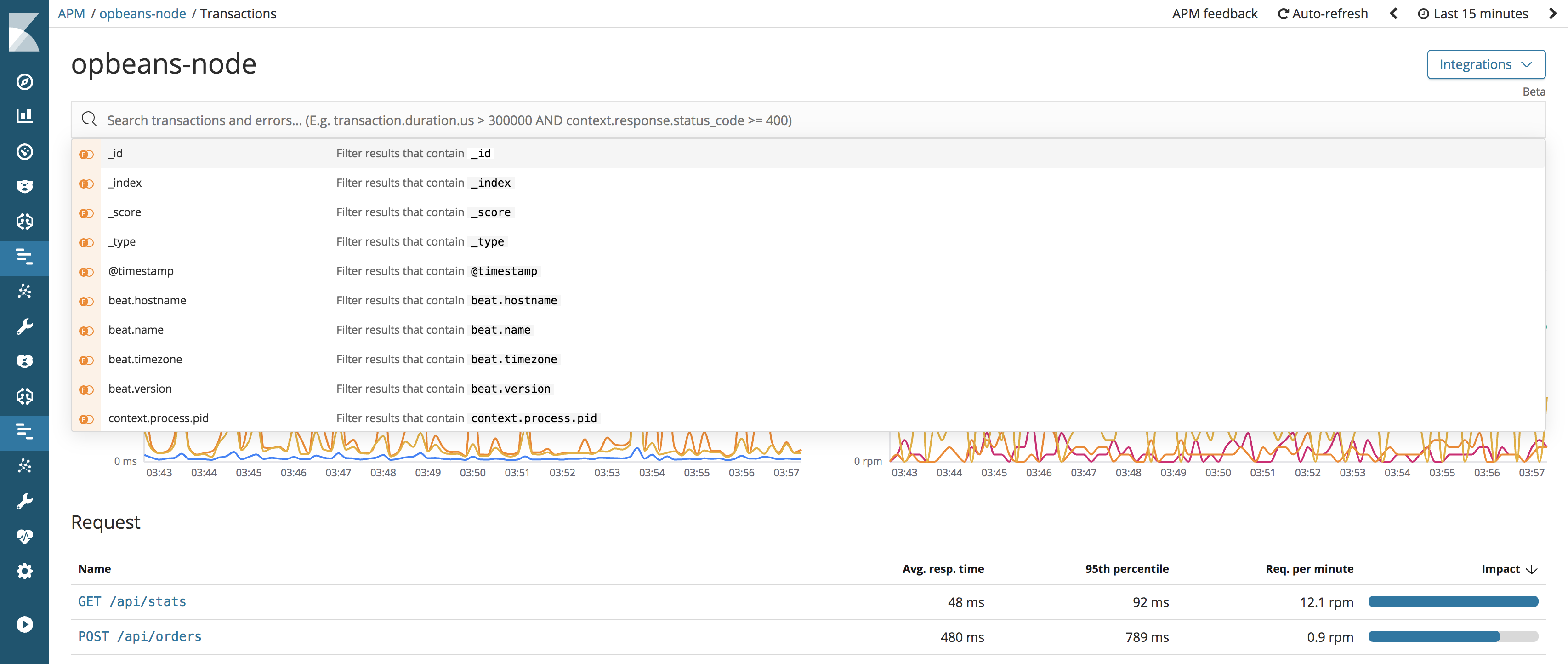Click the APM feedback link
Image resolution: width=1568 pixels, height=664 pixels.
click(x=1215, y=13)
